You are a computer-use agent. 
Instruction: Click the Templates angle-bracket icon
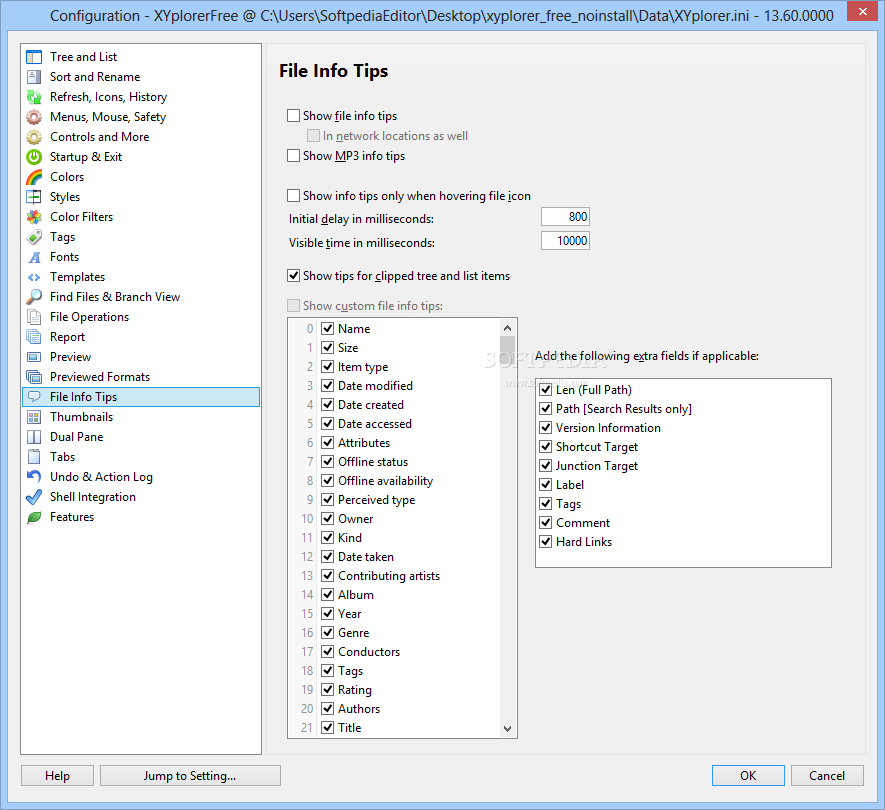34,277
